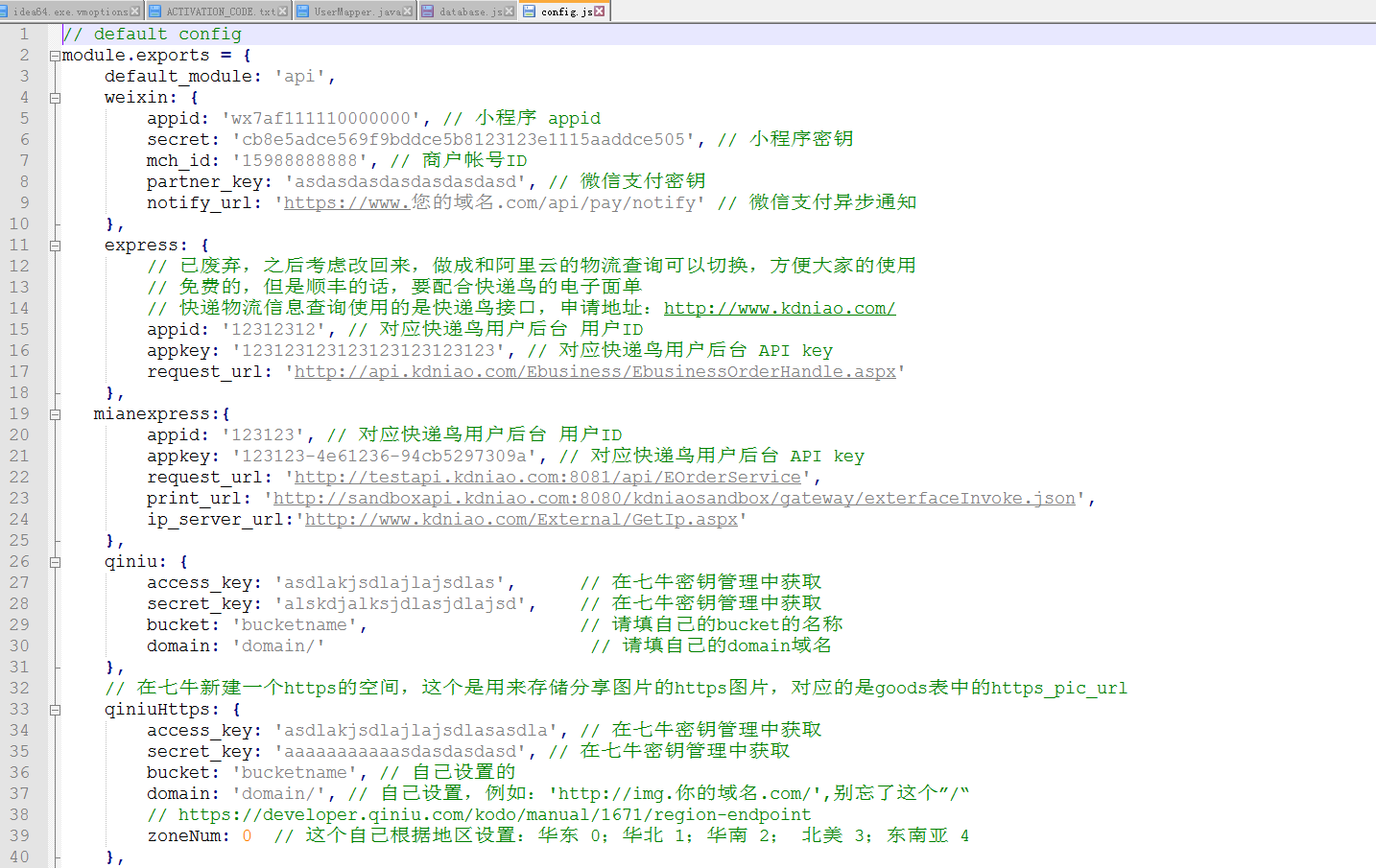Collapse the express block fold marker
Image resolution: width=1376 pixels, height=868 pixels.
(x=56, y=246)
